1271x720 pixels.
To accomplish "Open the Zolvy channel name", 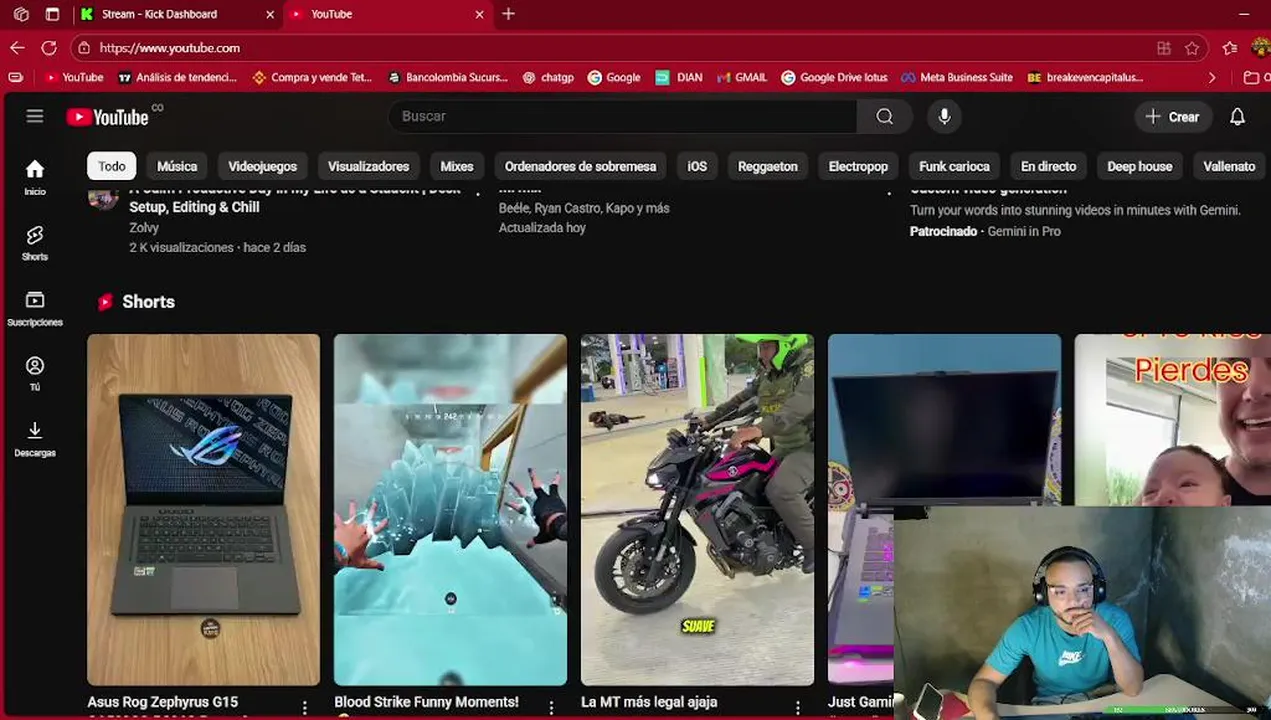I will 144,228.
